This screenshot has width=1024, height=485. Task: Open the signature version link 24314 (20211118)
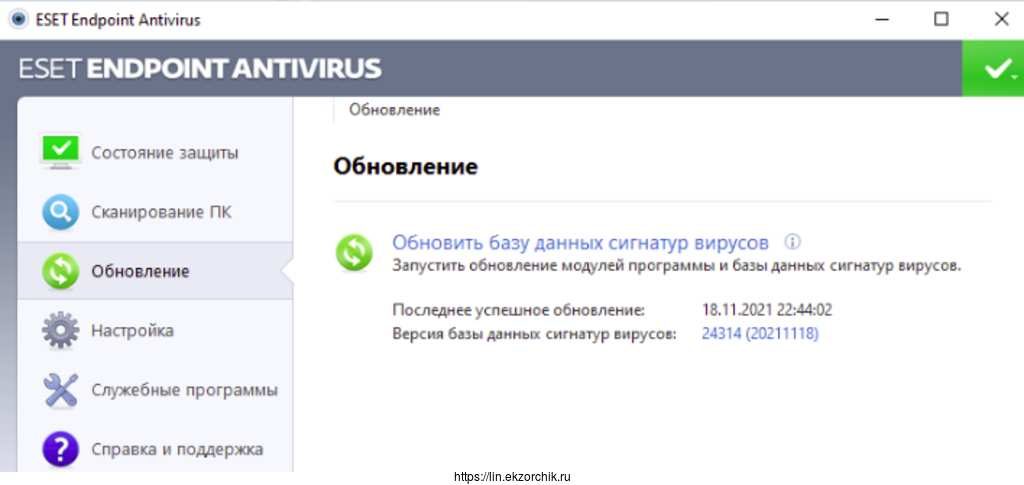(760, 334)
